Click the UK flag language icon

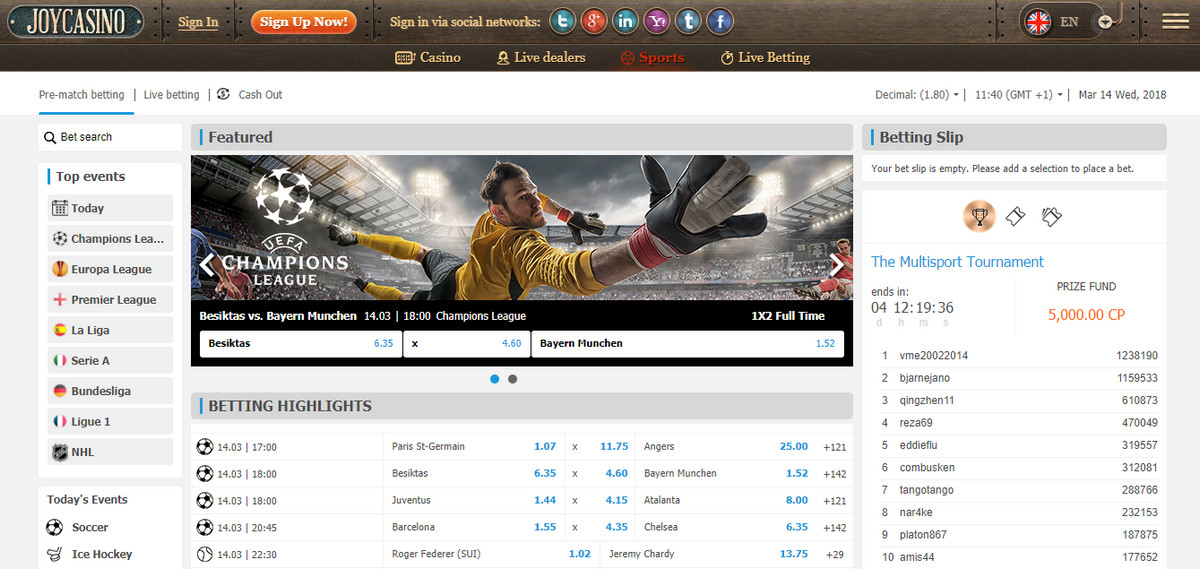[x=1038, y=21]
